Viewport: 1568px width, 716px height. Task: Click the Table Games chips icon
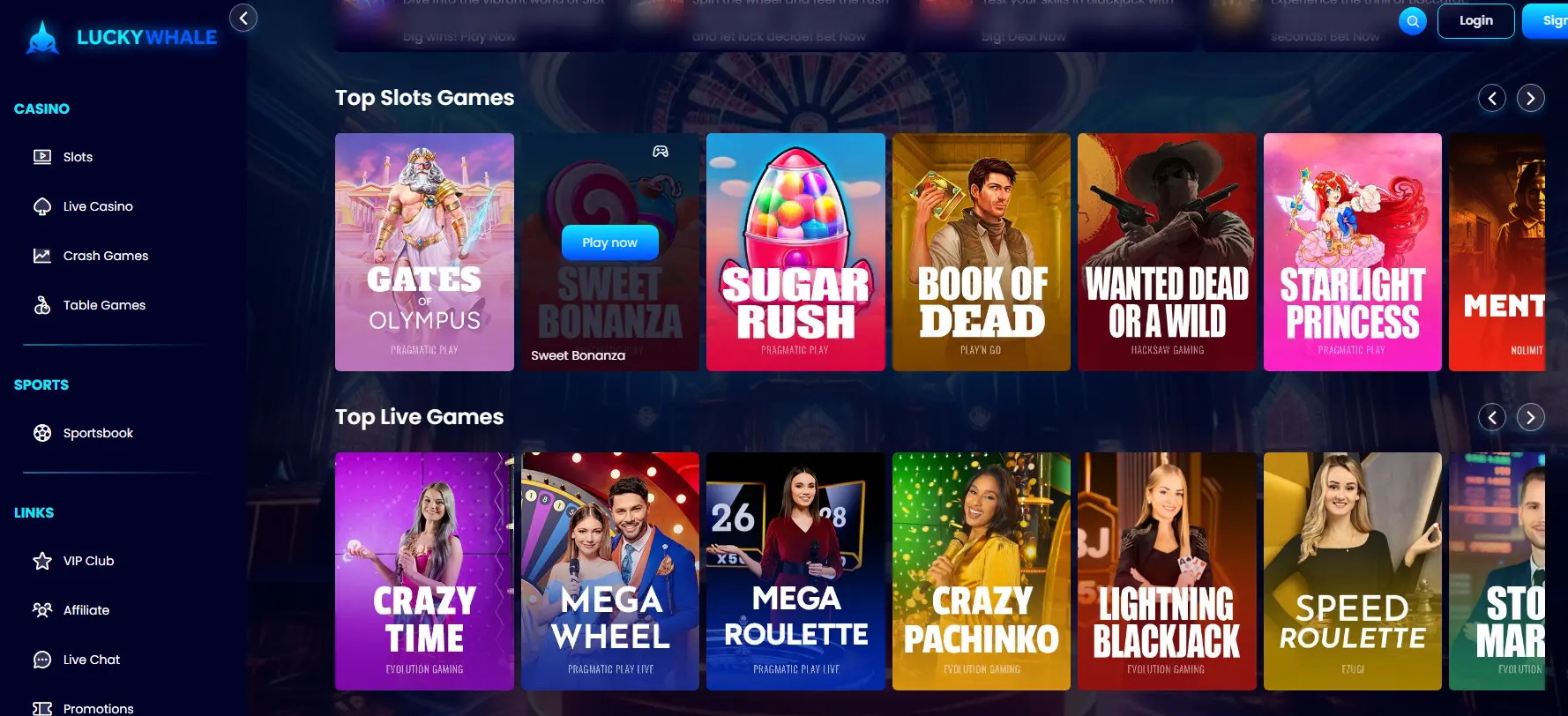click(x=42, y=305)
